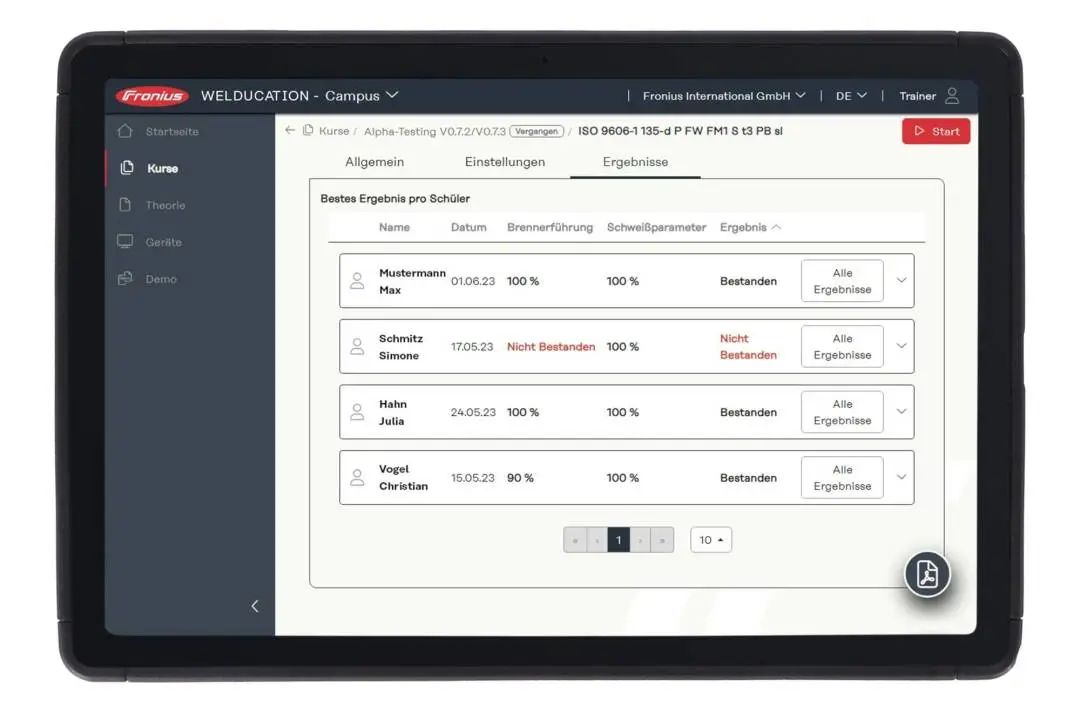Screen dimensions: 1080x728
Task: Click the back arrow in breadcrumb
Action: [x=290, y=130]
